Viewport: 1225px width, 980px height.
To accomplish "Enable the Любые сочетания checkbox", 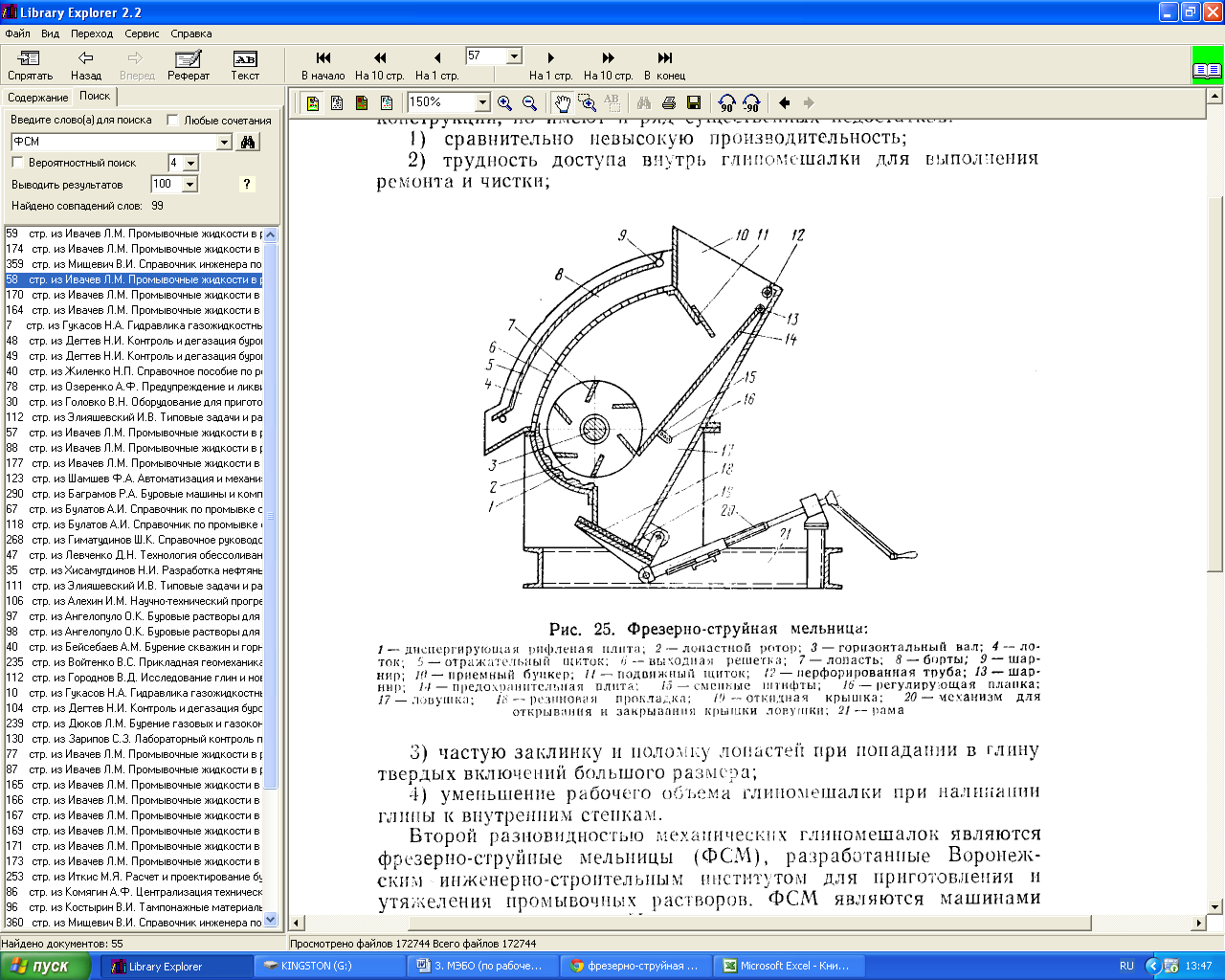I will pyautogui.click(x=173, y=120).
